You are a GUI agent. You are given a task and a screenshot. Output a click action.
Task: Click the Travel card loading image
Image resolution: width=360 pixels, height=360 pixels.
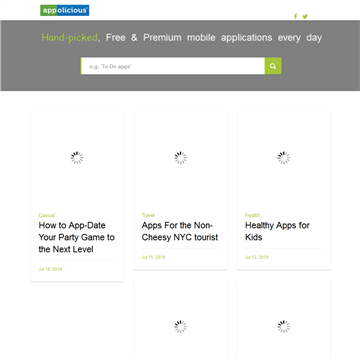(181, 158)
